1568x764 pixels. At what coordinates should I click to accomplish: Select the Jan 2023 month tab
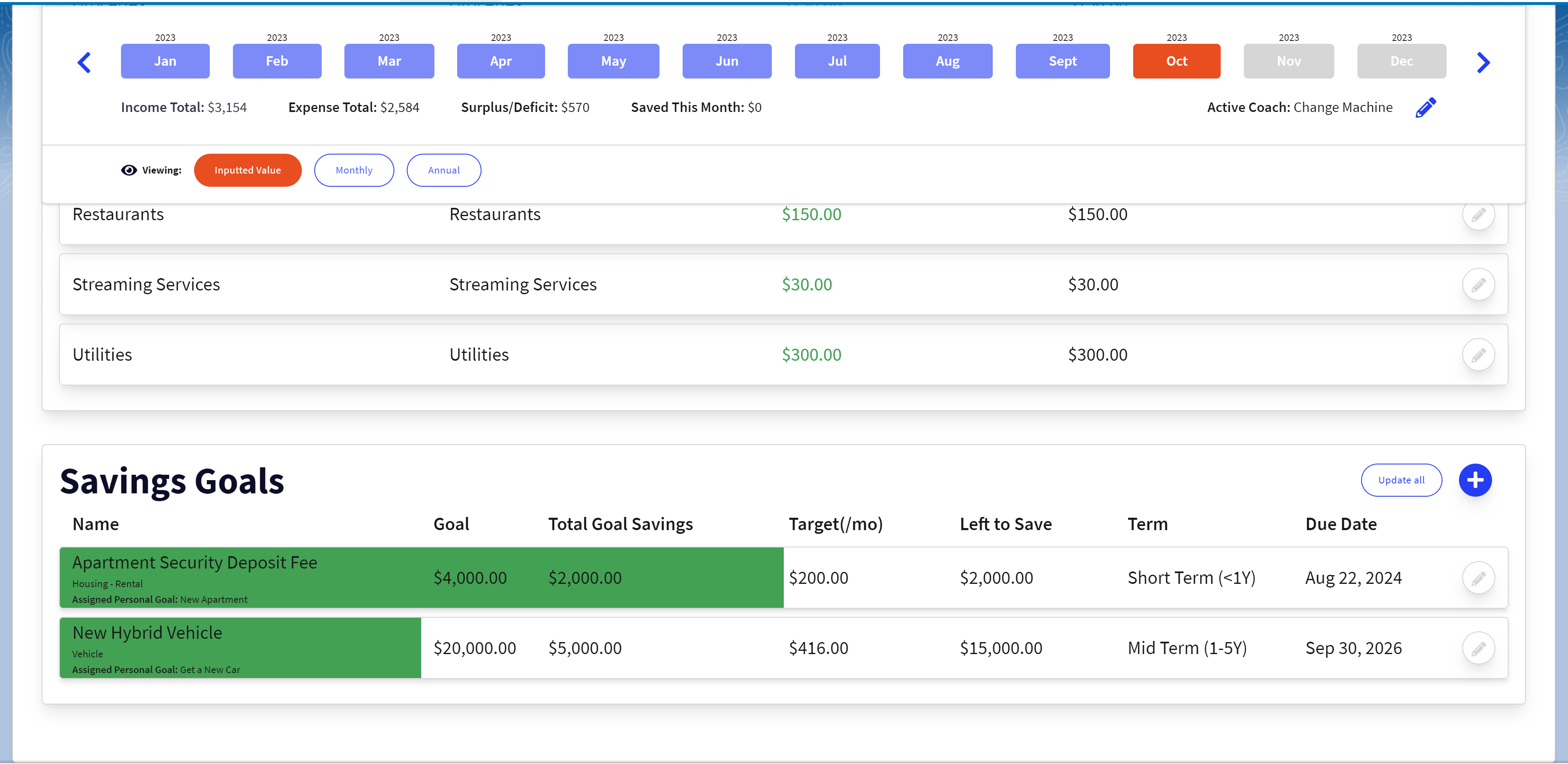[x=165, y=61]
